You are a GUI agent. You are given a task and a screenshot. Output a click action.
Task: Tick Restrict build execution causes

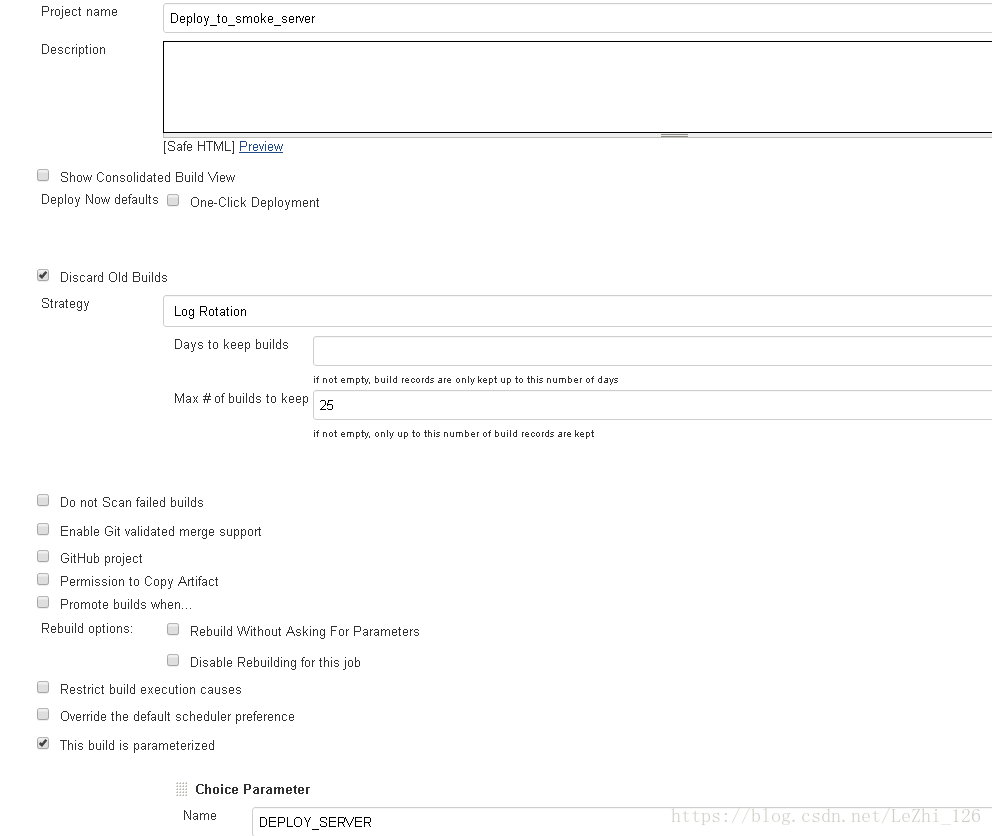point(43,687)
